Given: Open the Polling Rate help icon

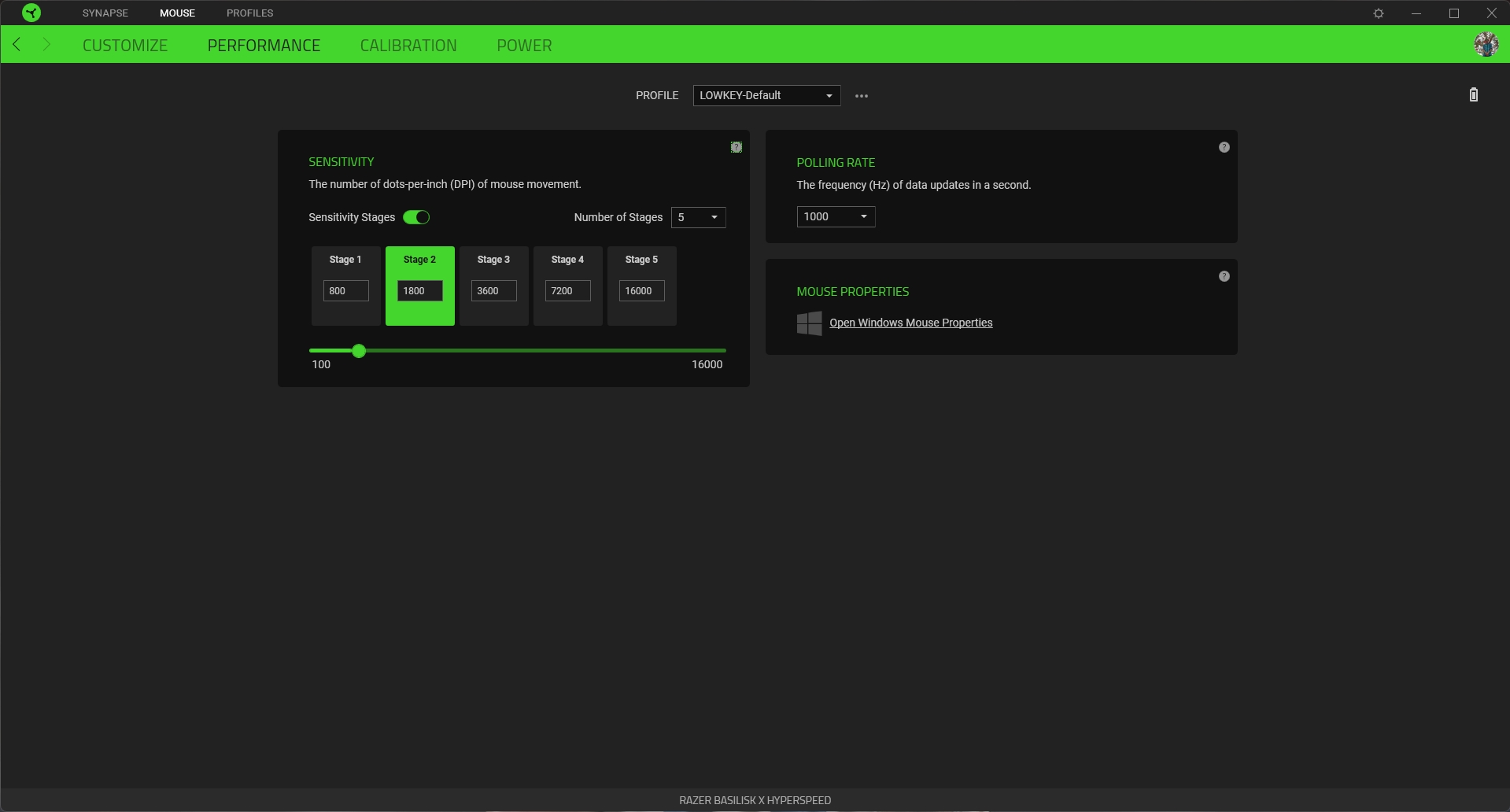Looking at the screenshot, I should coord(1224,147).
